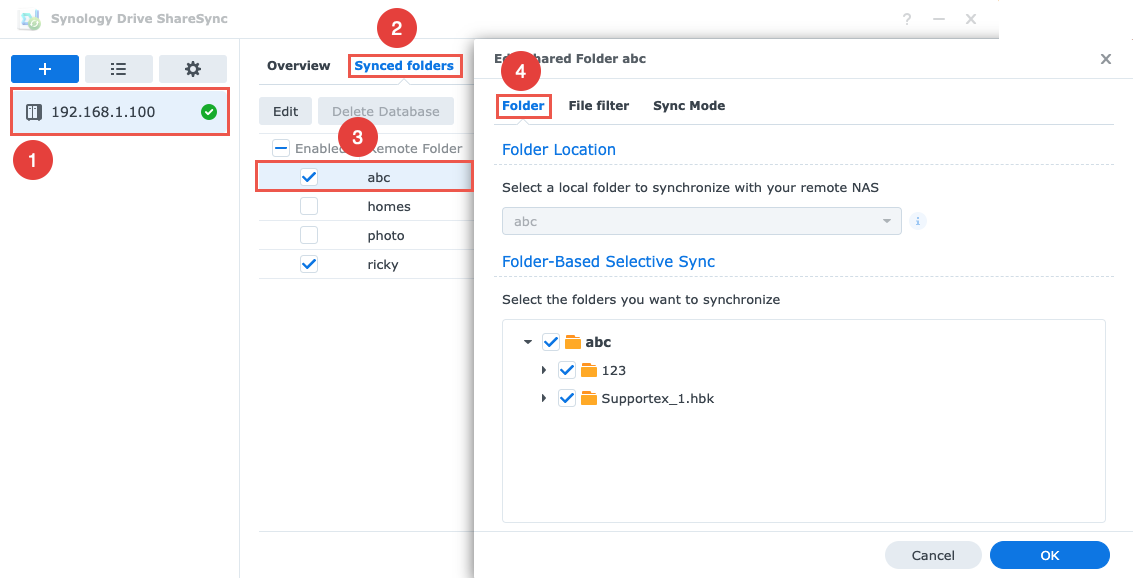Expand the 123 folder tree arrow
This screenshot has width=1133, height=578.
pos(543,370)
